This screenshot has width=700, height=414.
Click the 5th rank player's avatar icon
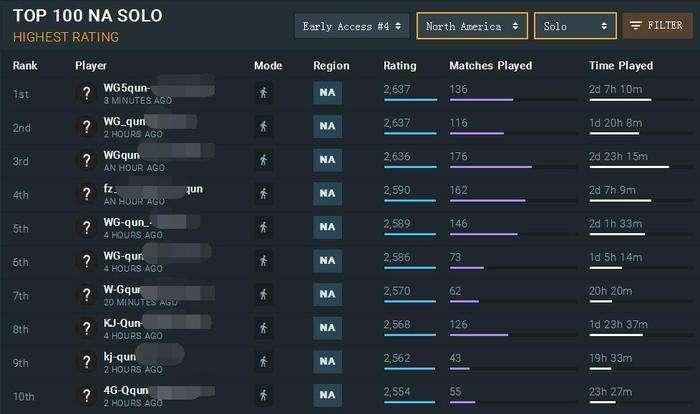87,227
